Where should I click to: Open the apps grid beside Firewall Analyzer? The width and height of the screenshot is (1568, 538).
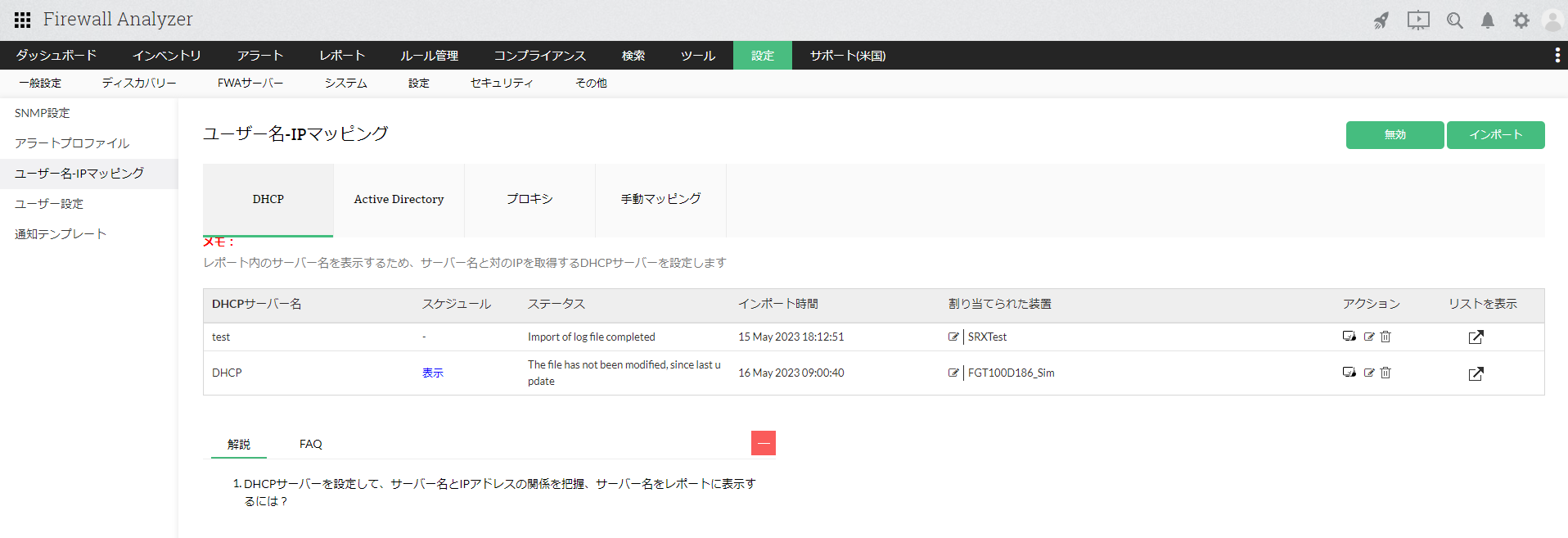[x=22, y=20]
